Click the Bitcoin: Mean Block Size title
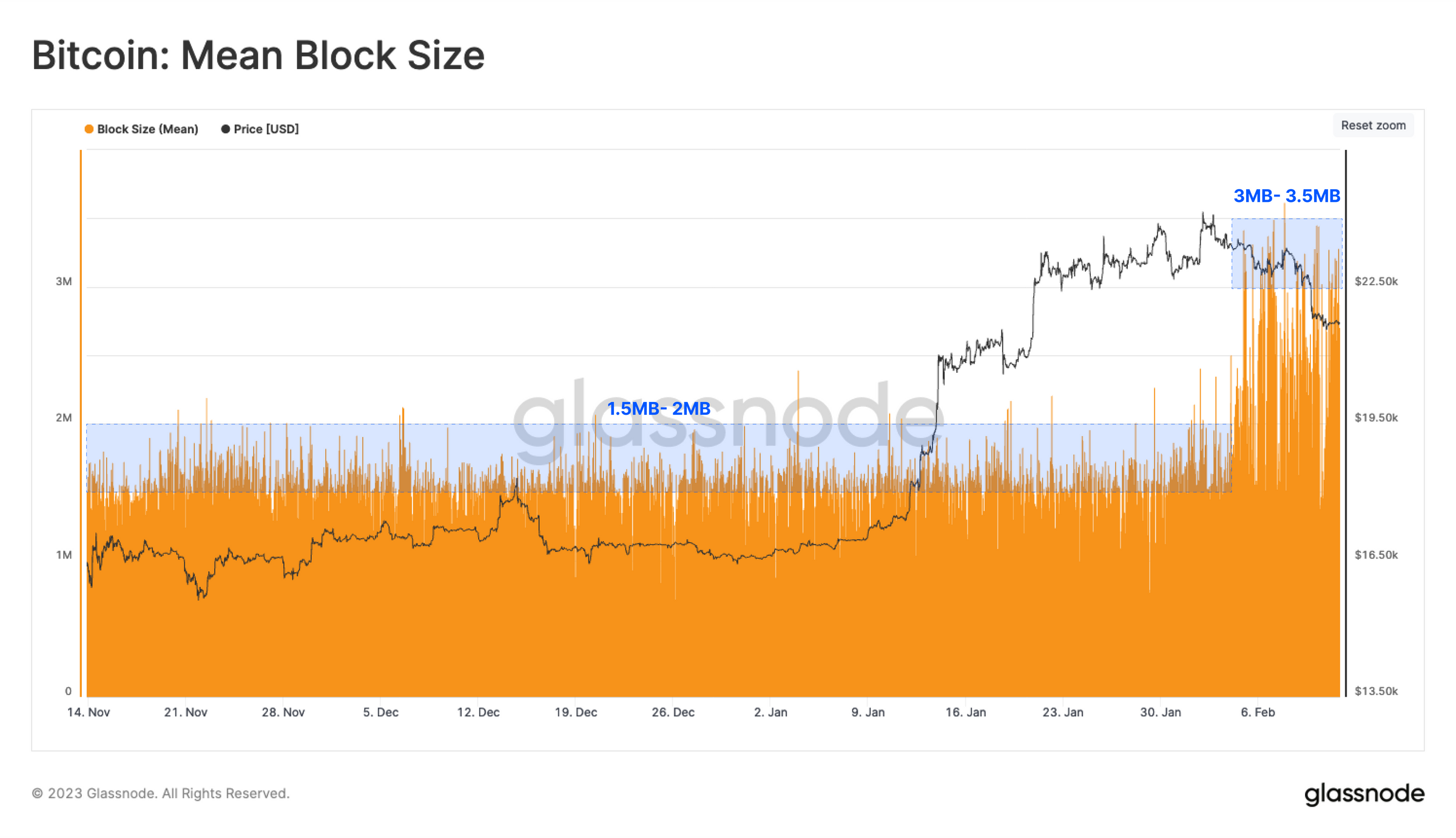 point(258,56)
